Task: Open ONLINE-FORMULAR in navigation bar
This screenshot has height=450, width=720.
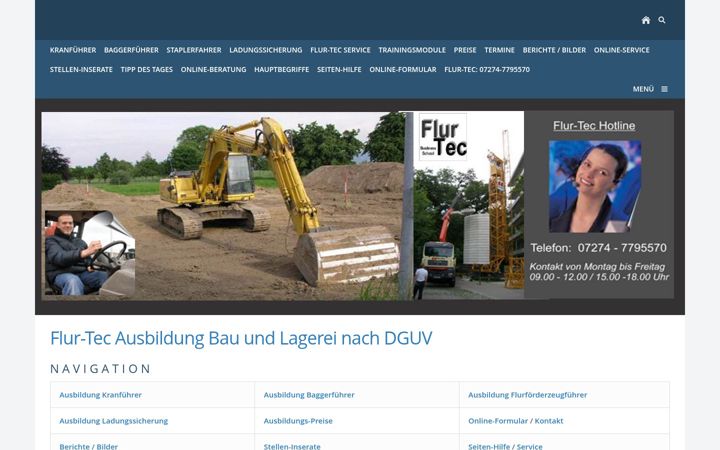Action: (403, 69)
